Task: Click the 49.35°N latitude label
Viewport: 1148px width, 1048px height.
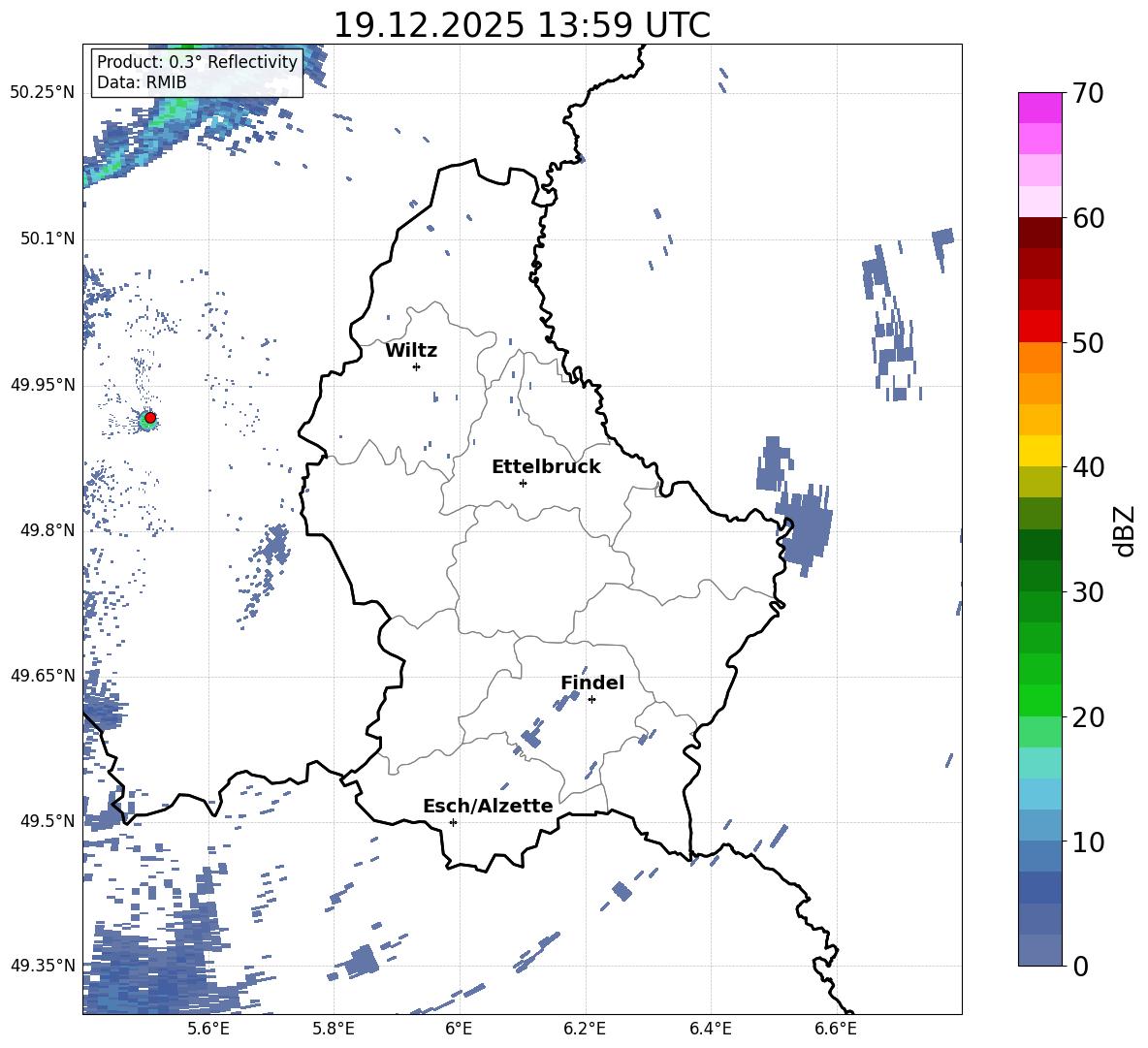Action: (43, 966)
